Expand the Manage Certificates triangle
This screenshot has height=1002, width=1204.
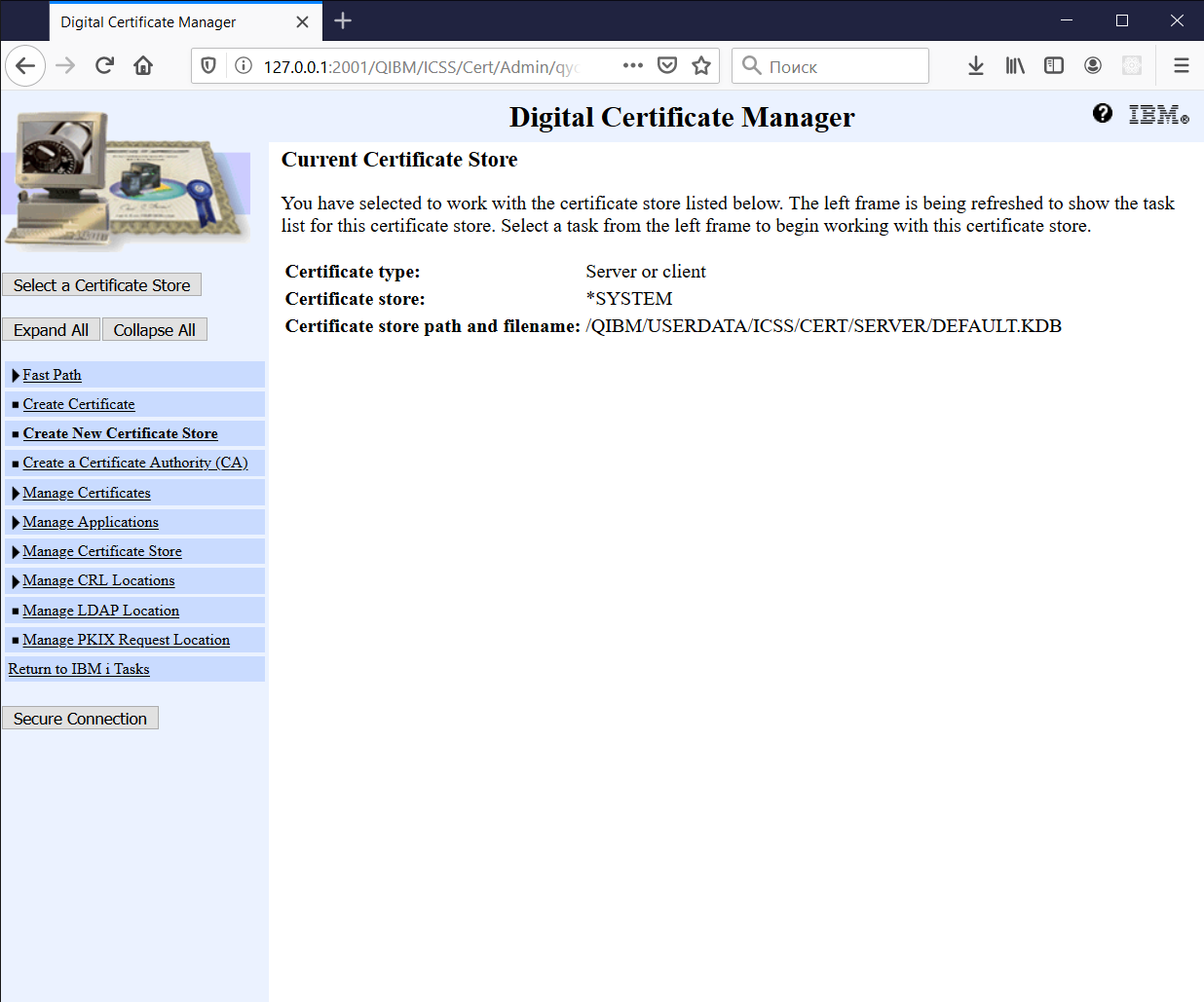point(16,494)
